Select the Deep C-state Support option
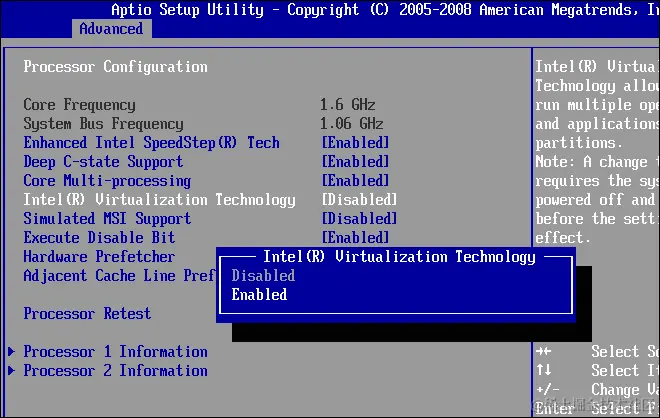The height and width of the screenshot is (418, 660). (103, 162)
